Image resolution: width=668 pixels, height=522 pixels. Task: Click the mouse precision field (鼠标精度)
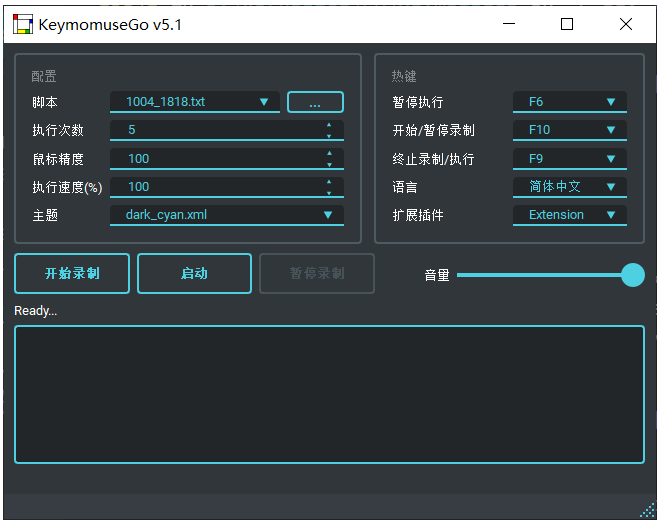(227, 159)
